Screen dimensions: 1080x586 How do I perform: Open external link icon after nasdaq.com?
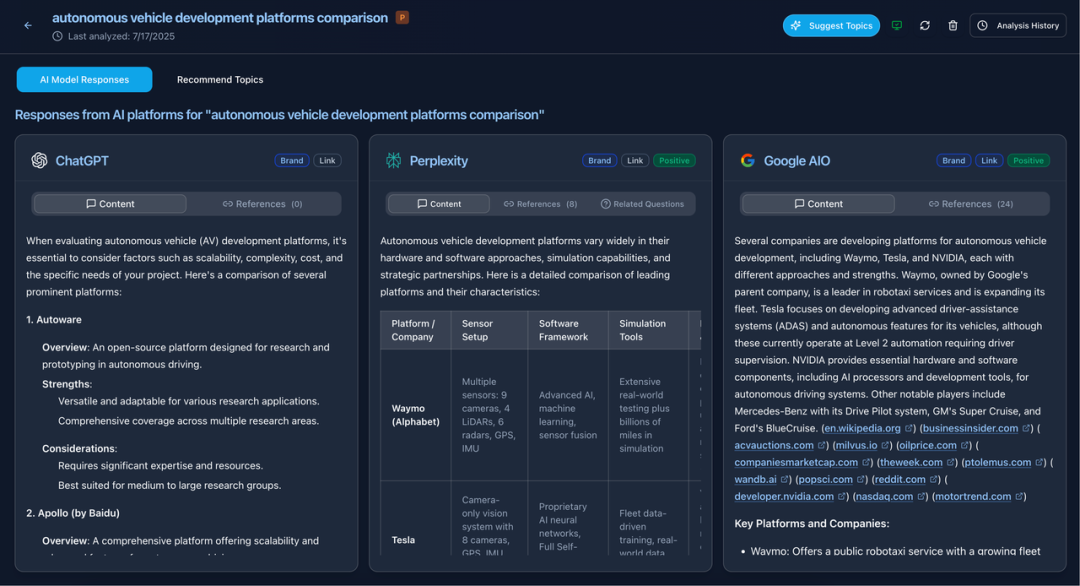pyautogui.click(x=921, y=496)
